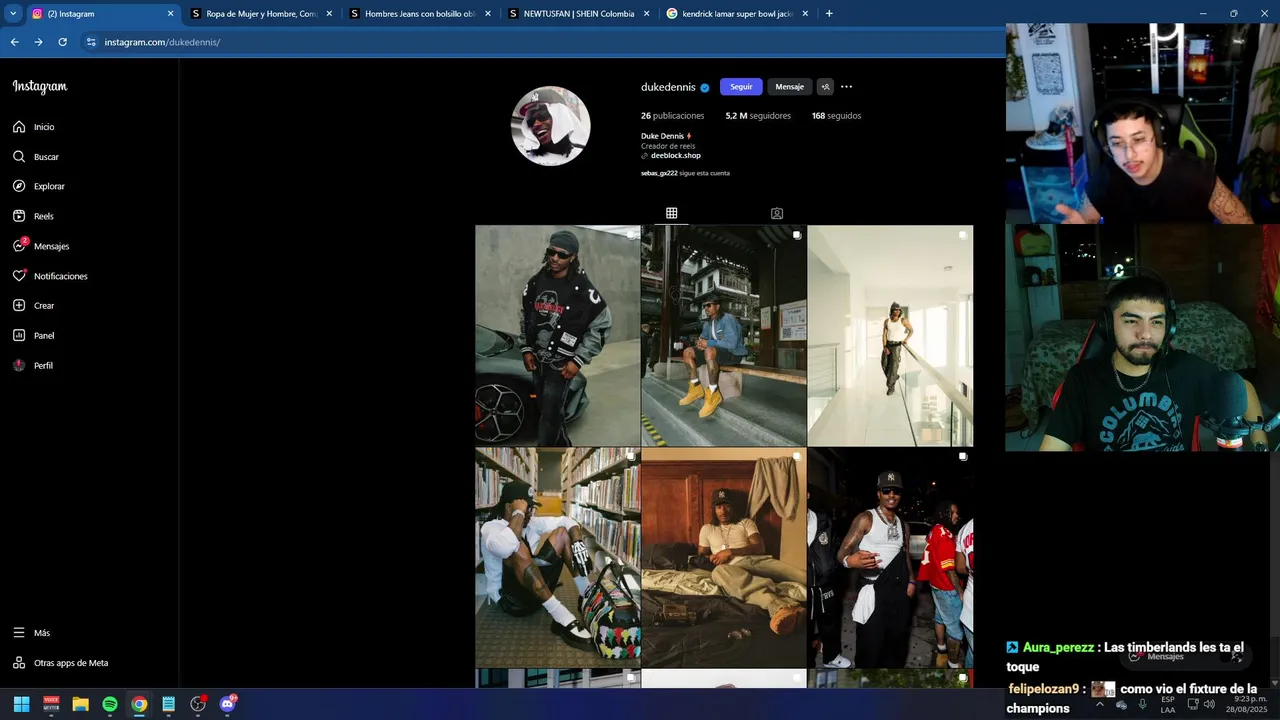The width and height of the screenshot is (1280, 720).
Task: Switch to the posts grid tab
Action: point(671,213)
